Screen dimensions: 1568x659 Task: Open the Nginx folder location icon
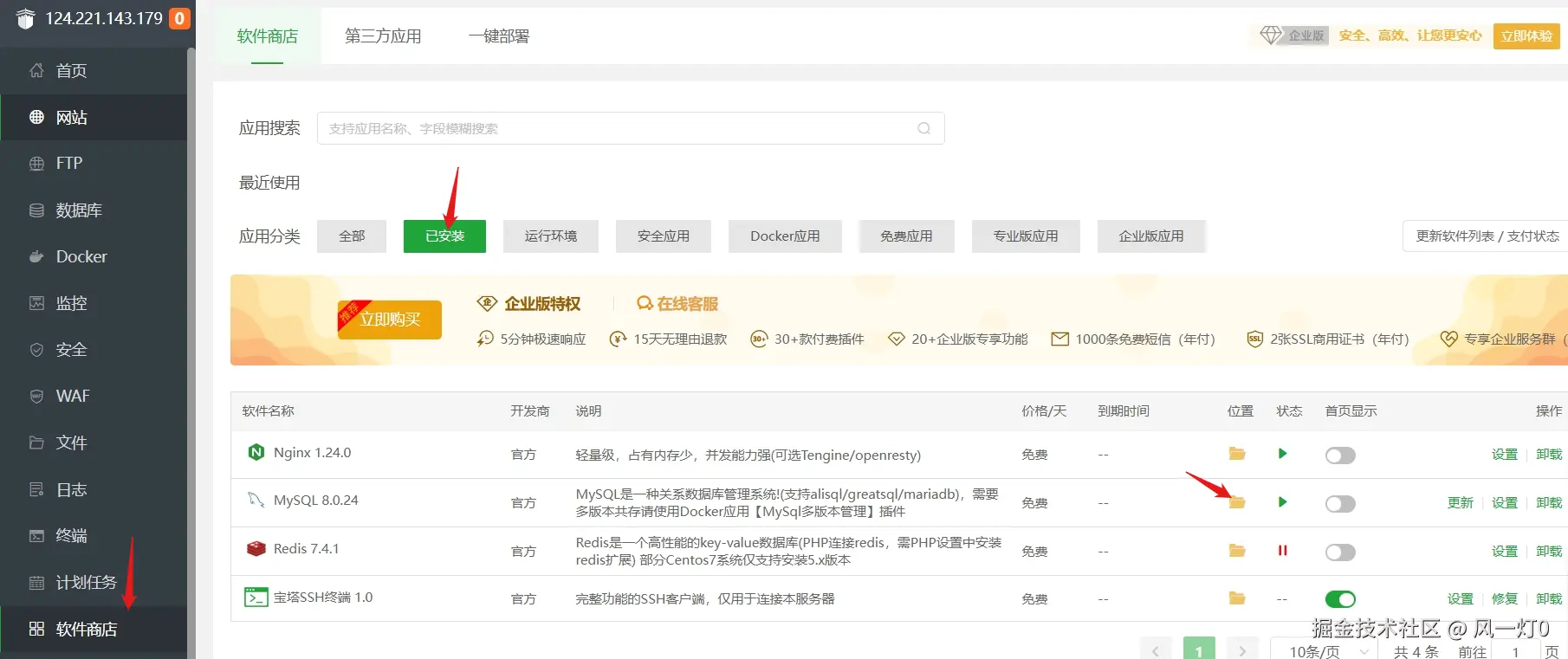click(x=1237, y=454)
